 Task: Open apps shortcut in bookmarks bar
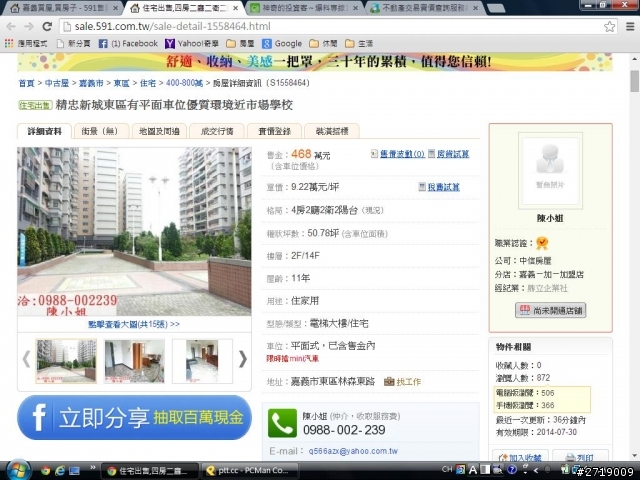pos(25,43)
